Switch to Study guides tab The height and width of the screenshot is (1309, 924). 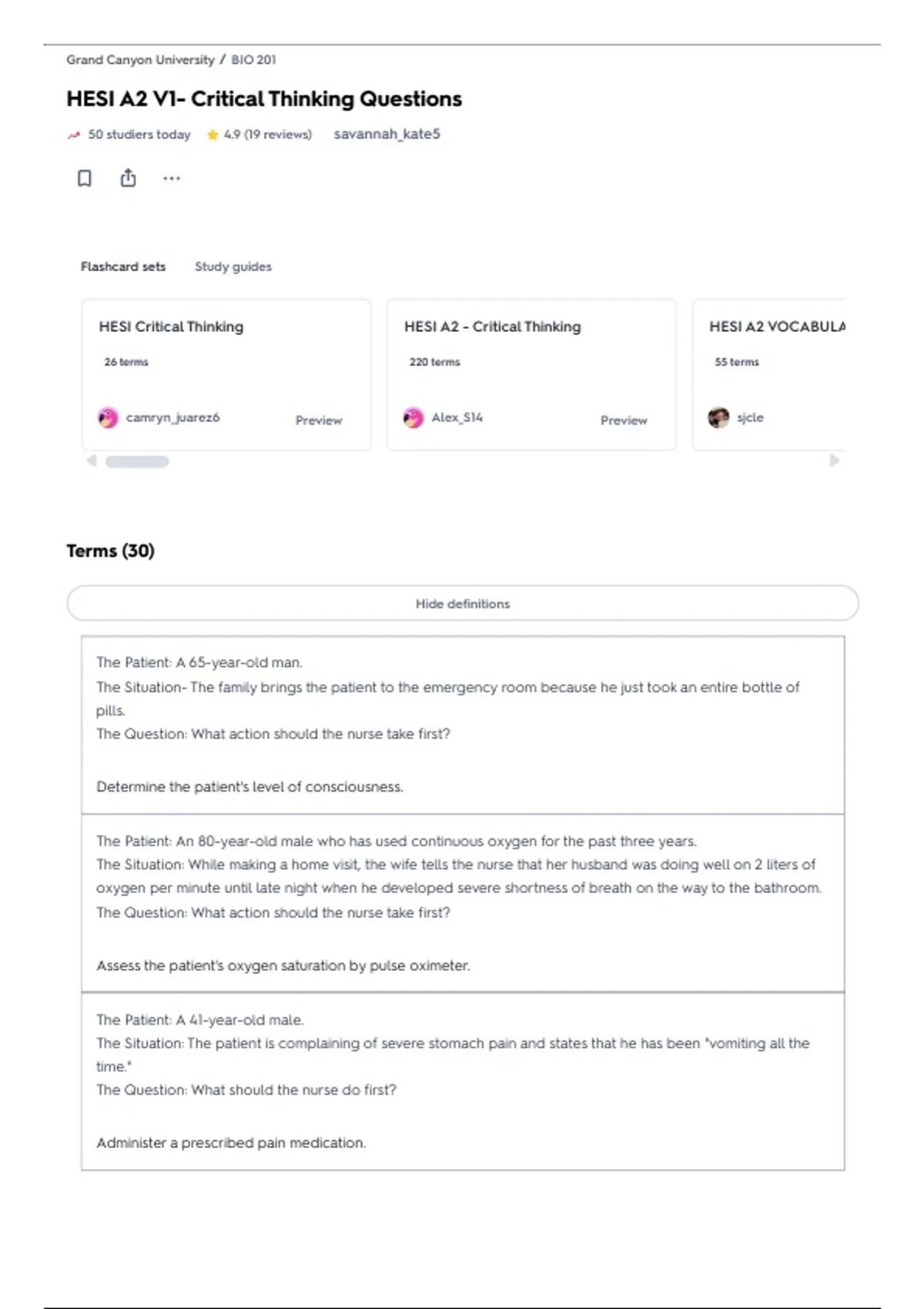(233, 266)
